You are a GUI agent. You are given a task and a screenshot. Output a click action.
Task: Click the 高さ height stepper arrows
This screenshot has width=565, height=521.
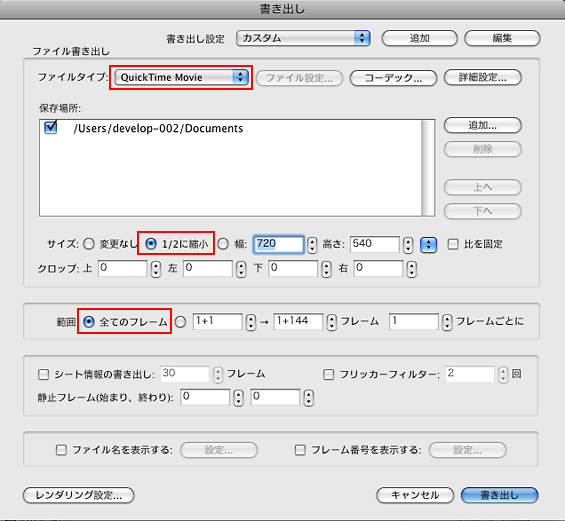pos(408,245)
